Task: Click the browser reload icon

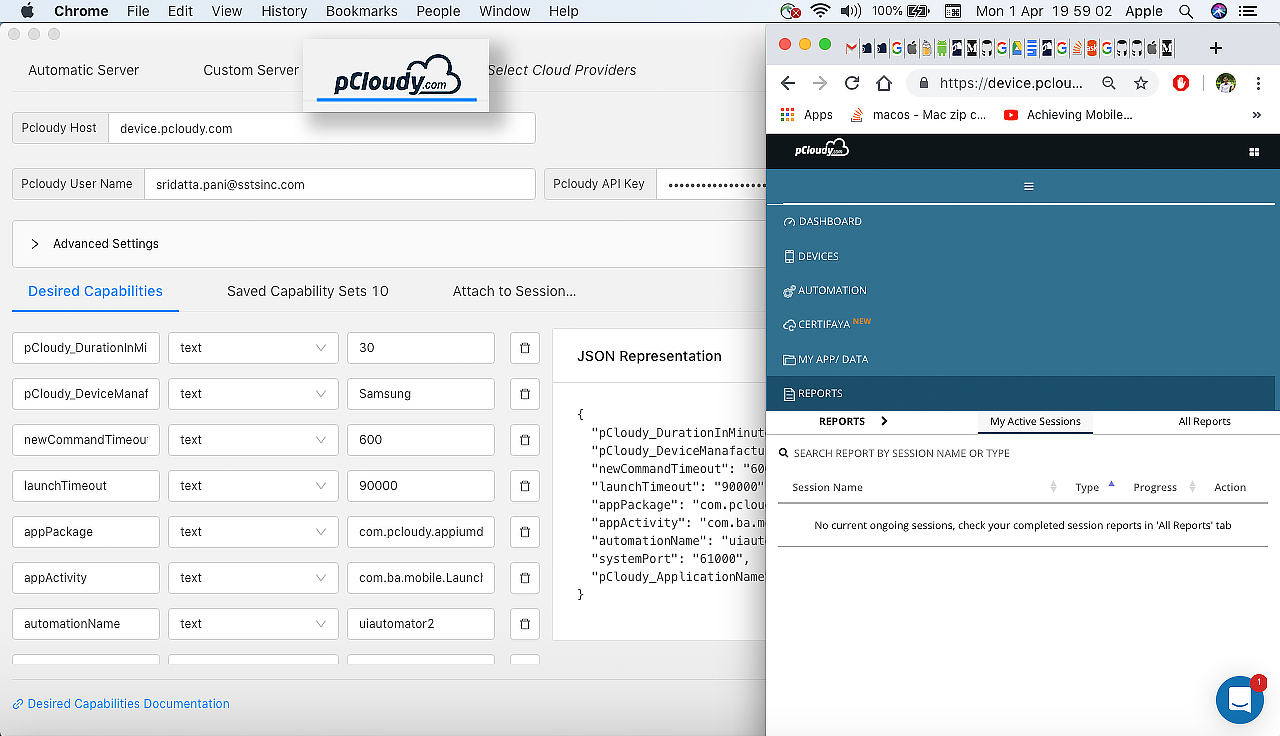Action: (852, 83)
